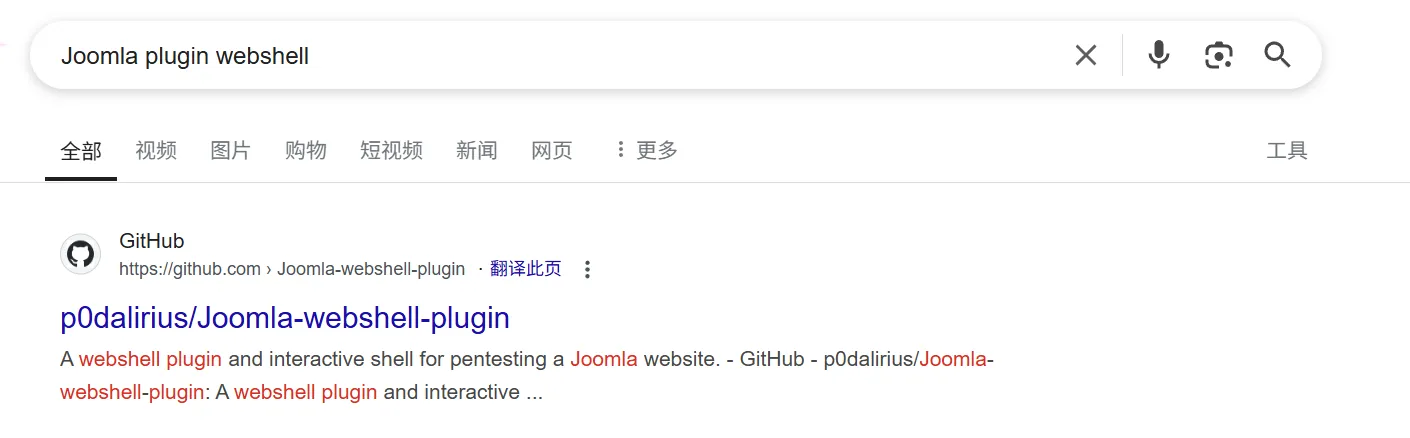
Task: Submit search with the magnifying glass icon
Action: point(1277,55)
